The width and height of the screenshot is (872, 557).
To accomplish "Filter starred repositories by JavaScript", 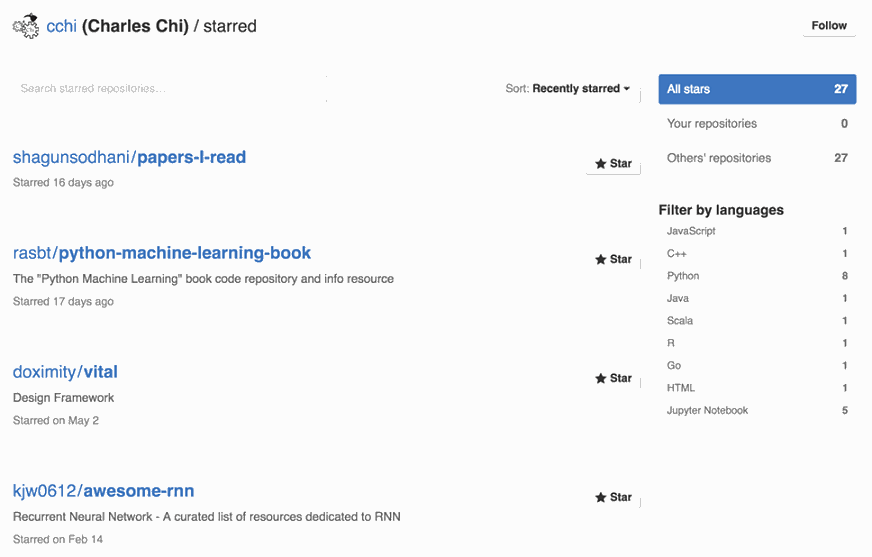I will point(691,231).
